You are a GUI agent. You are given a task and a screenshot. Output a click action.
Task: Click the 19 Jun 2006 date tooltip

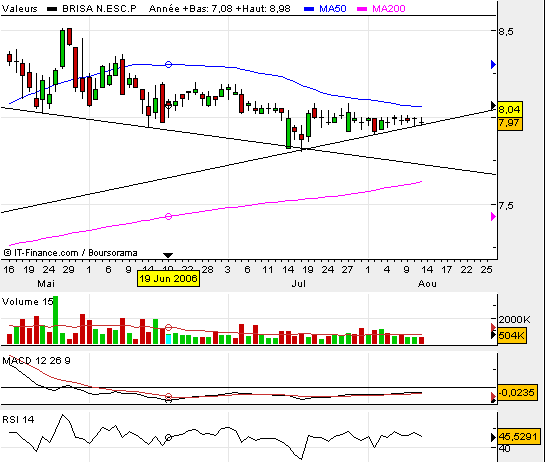pyautogui.click(x=168, y=278)
